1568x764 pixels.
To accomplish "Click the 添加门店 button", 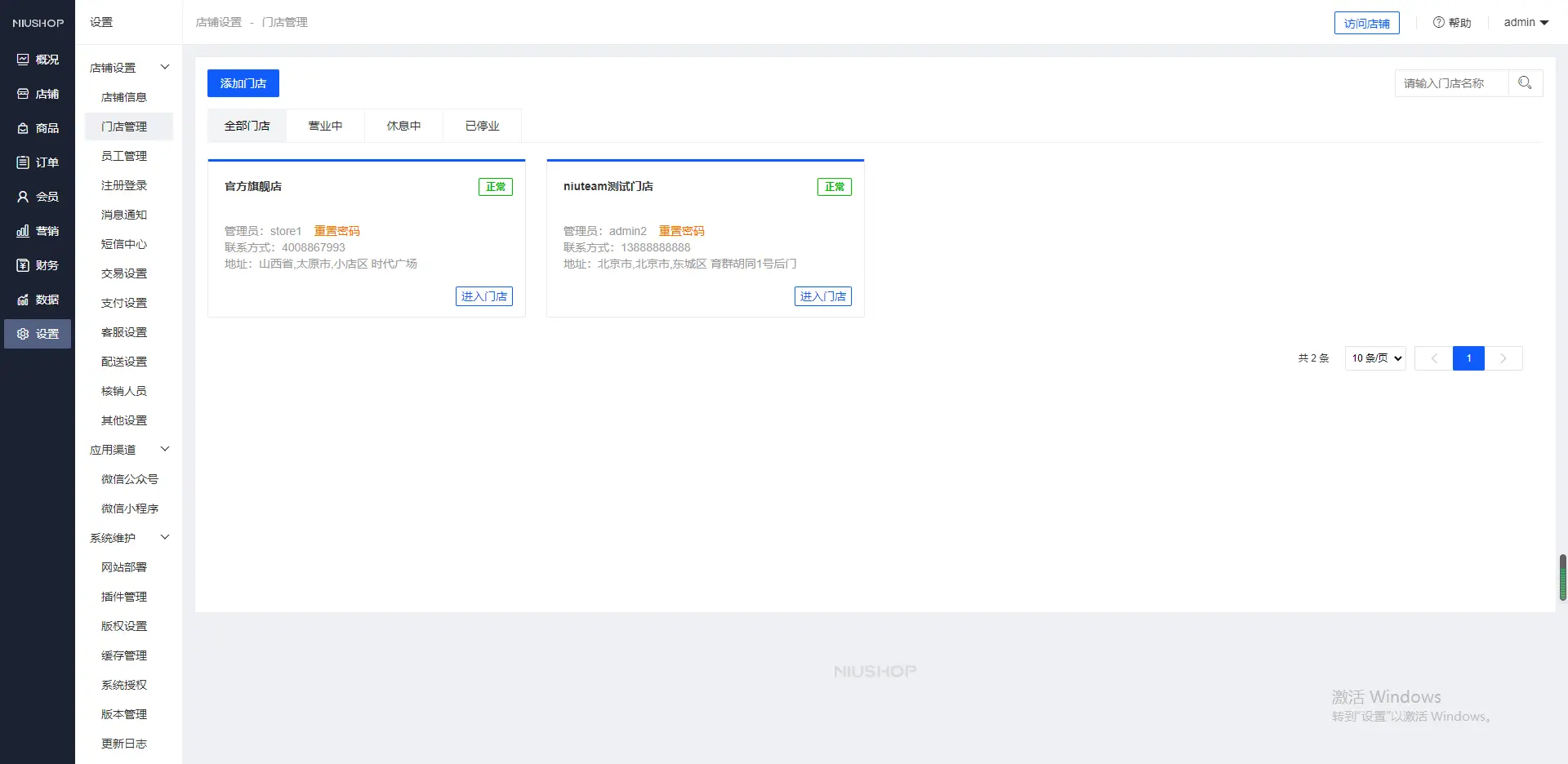I will (x=243, y=83).
